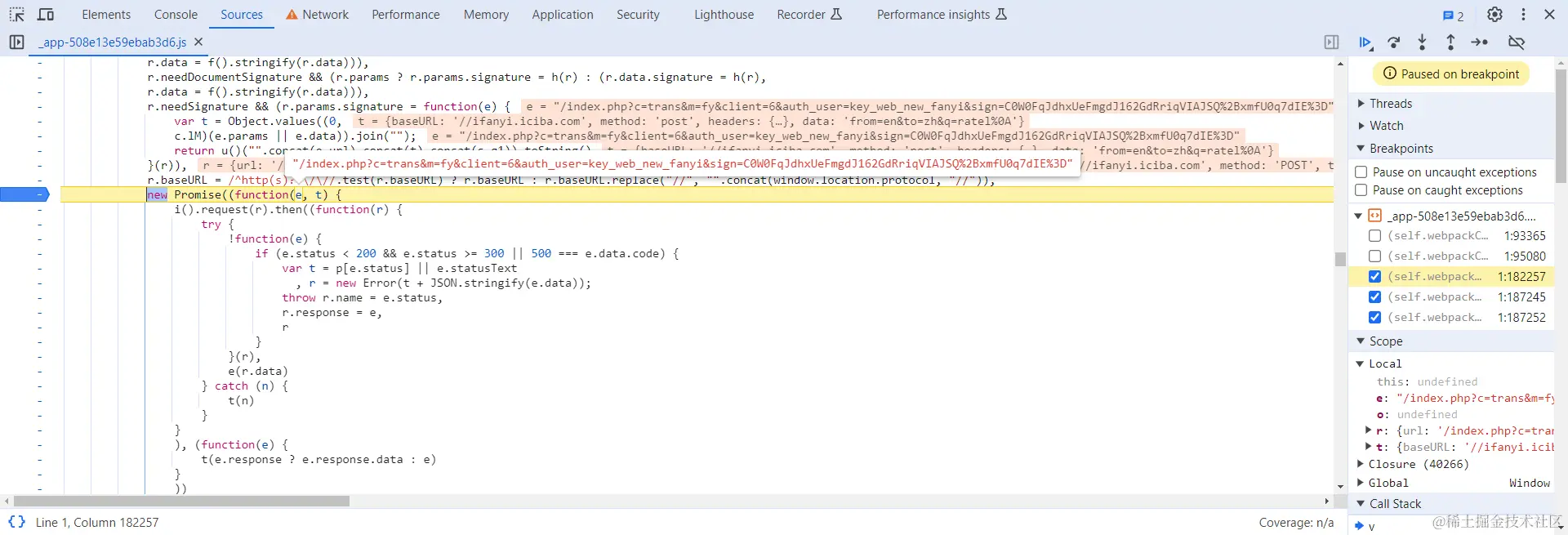Click the debugger sidebar vertical scrollbar
The image size is (1568, 535).
coord(1561,127)
